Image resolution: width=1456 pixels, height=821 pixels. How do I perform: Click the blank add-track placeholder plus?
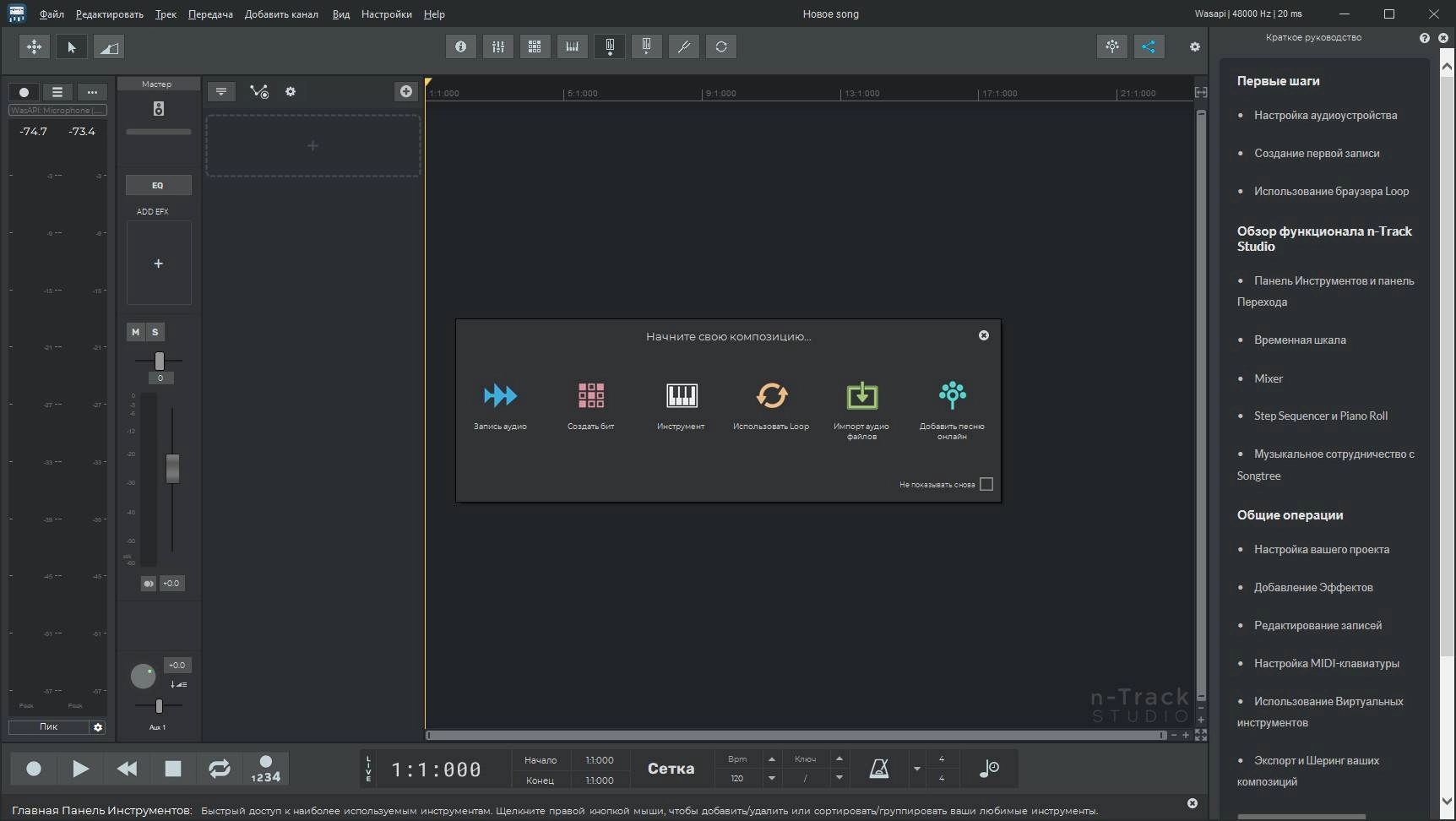(x=312, y=146)
